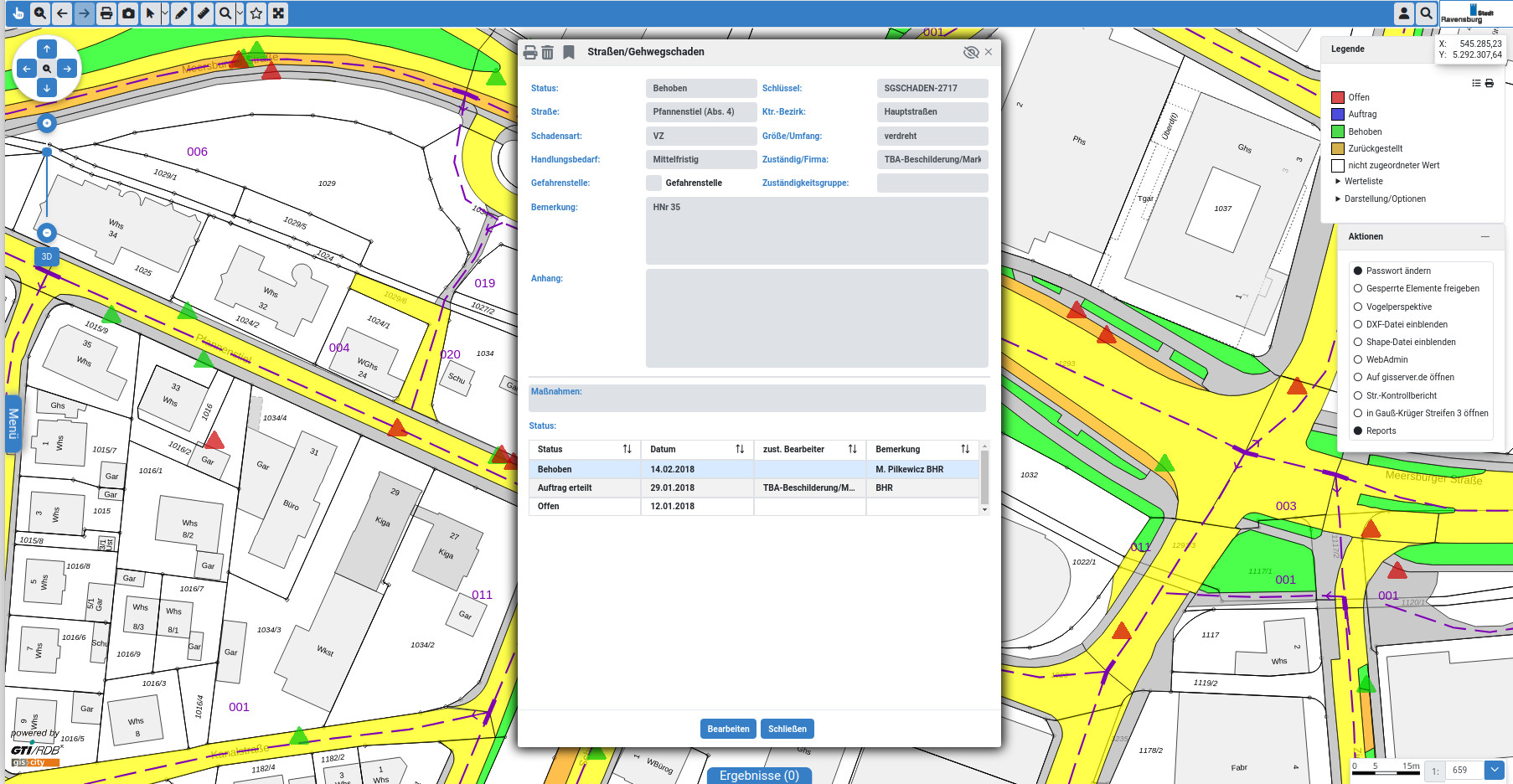Delete record using dialog trash icon
The width and height of the screenshot is (1513, 784).
click(x=548, y=52)
